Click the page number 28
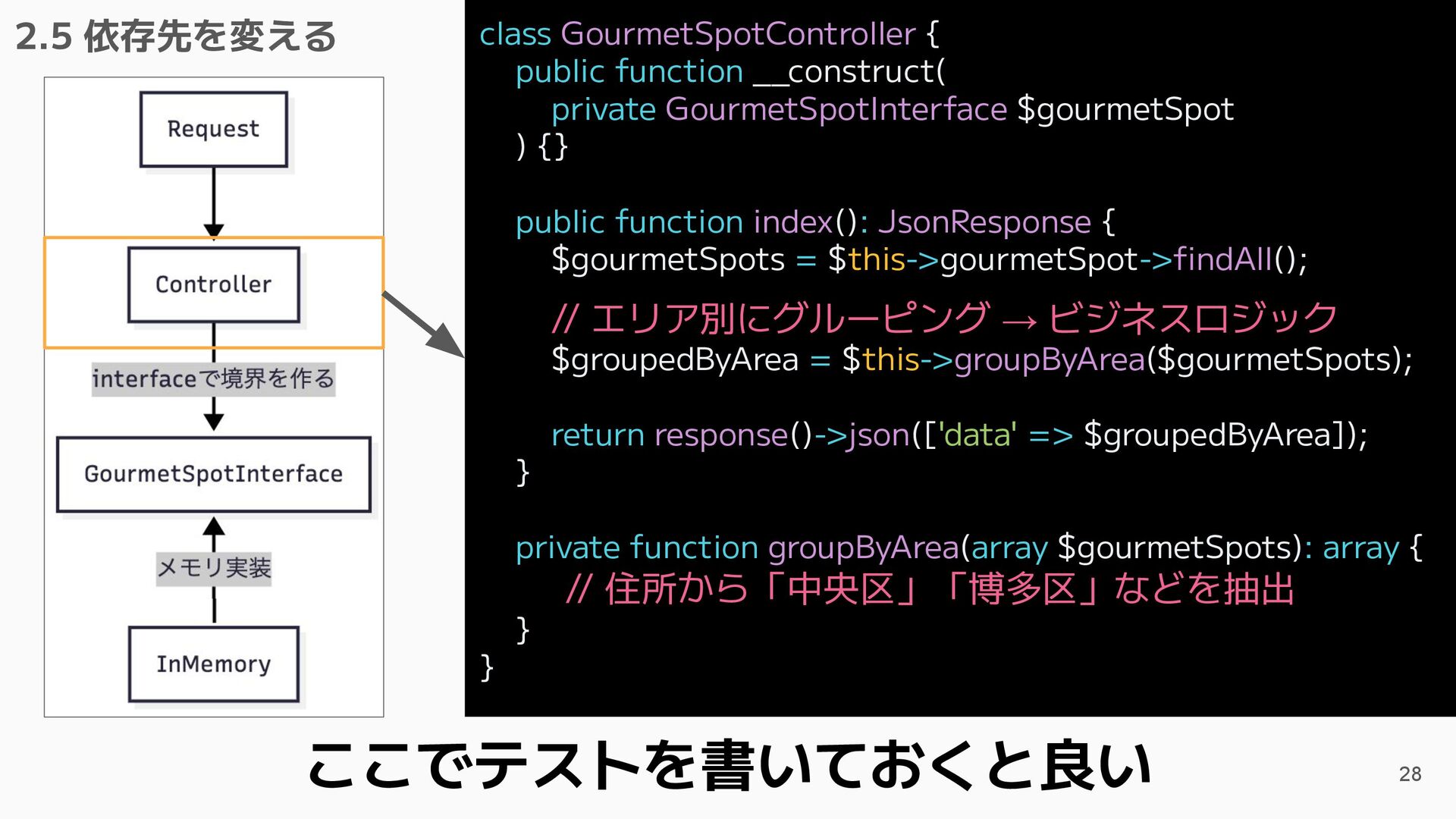 (x=1410, y=773)
